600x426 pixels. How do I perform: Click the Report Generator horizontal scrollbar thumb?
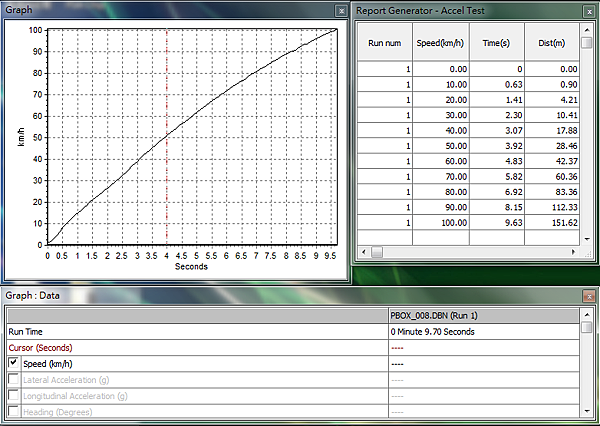pyautogui.click(x=377, y=252)
